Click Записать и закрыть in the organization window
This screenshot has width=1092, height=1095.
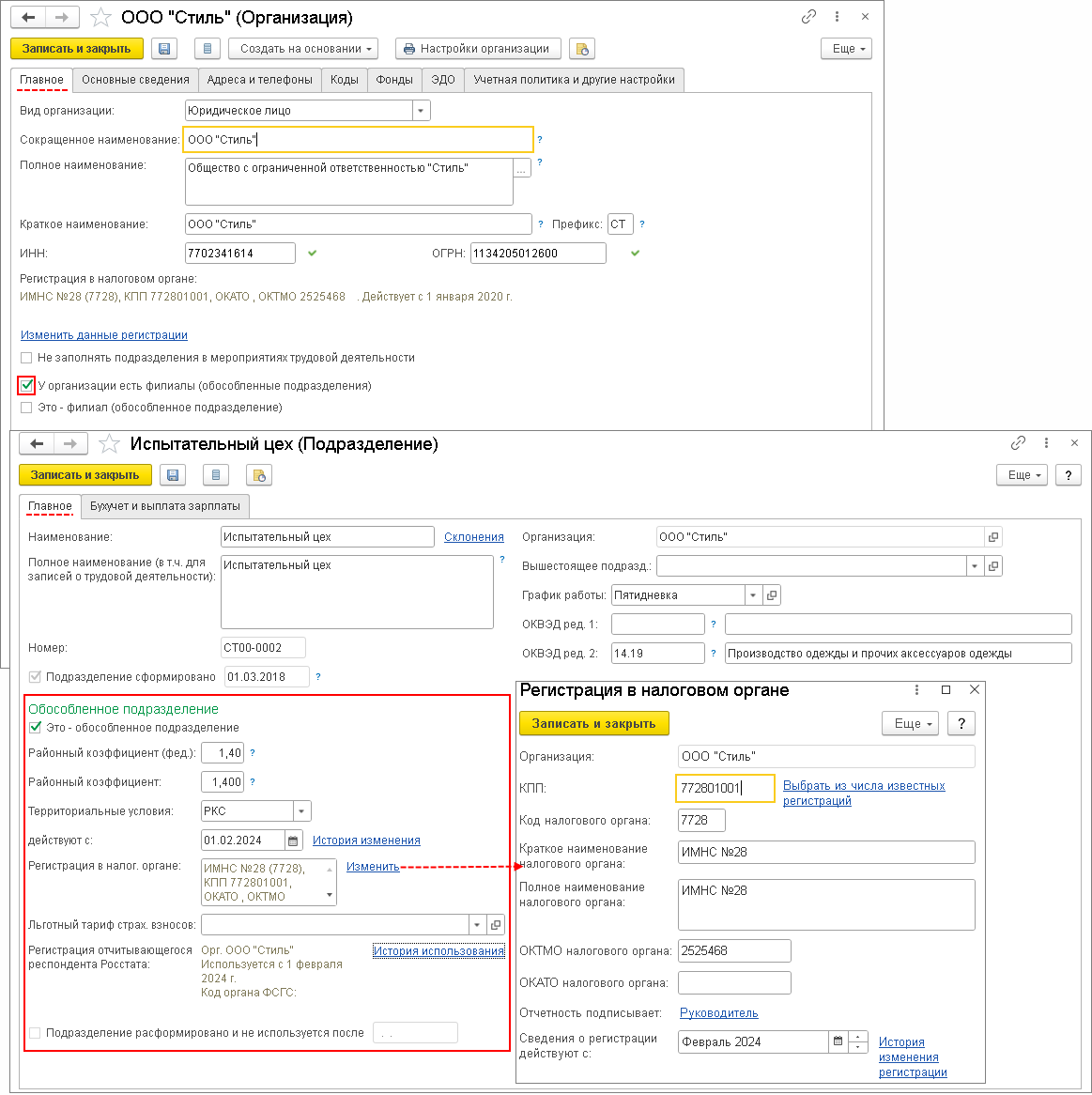(x=77, y=49)
